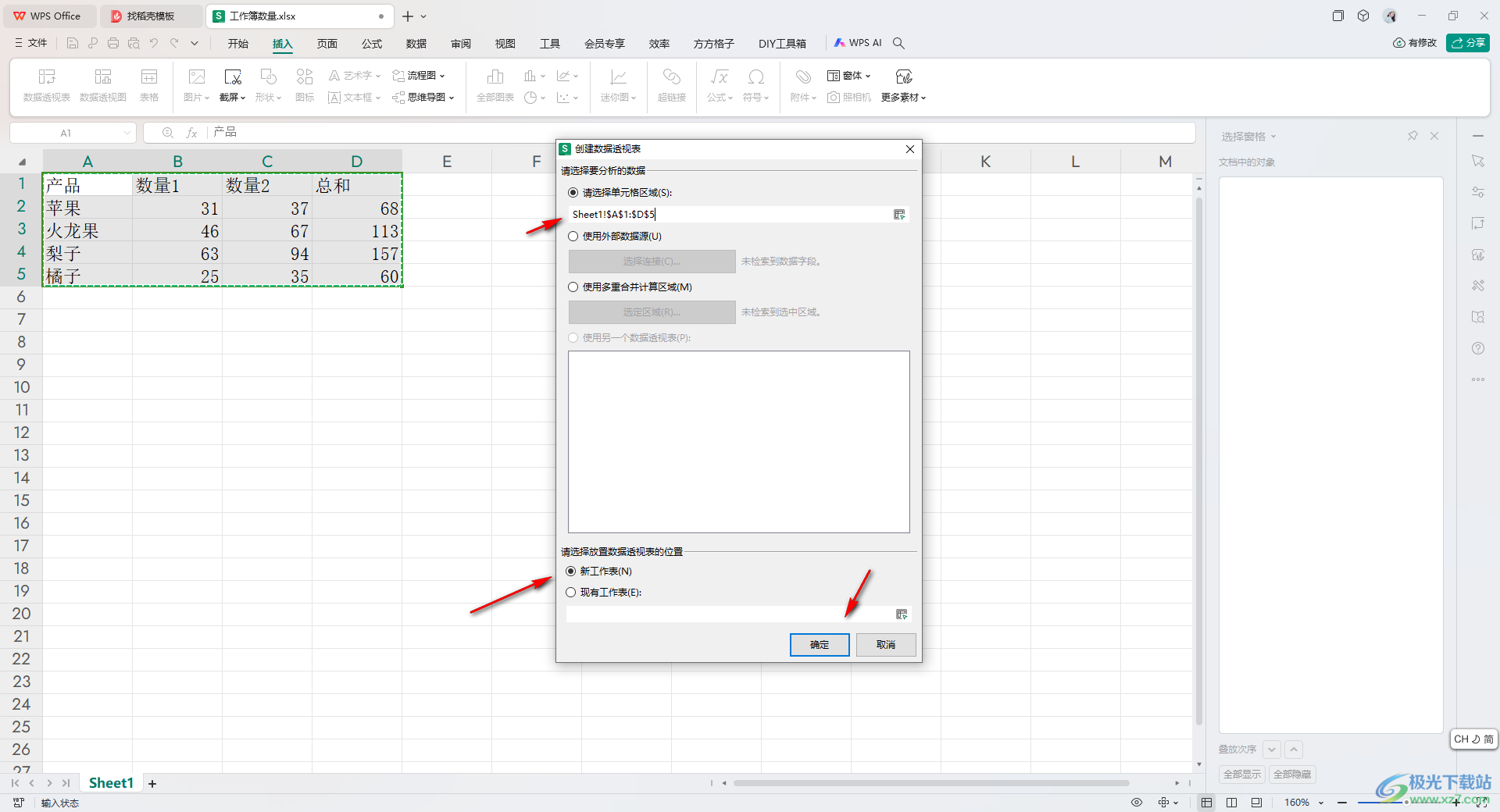Open the 方方格子 ribbon tab

click(x=714, y=44)
